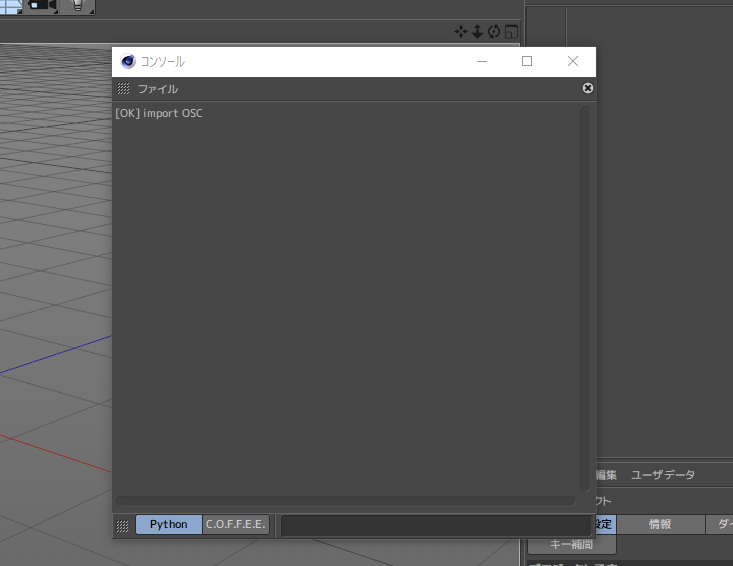Viewport: 733px width, 566px height.
Task: Click the light bulb toolbar icon
Action: click(78, 6)
